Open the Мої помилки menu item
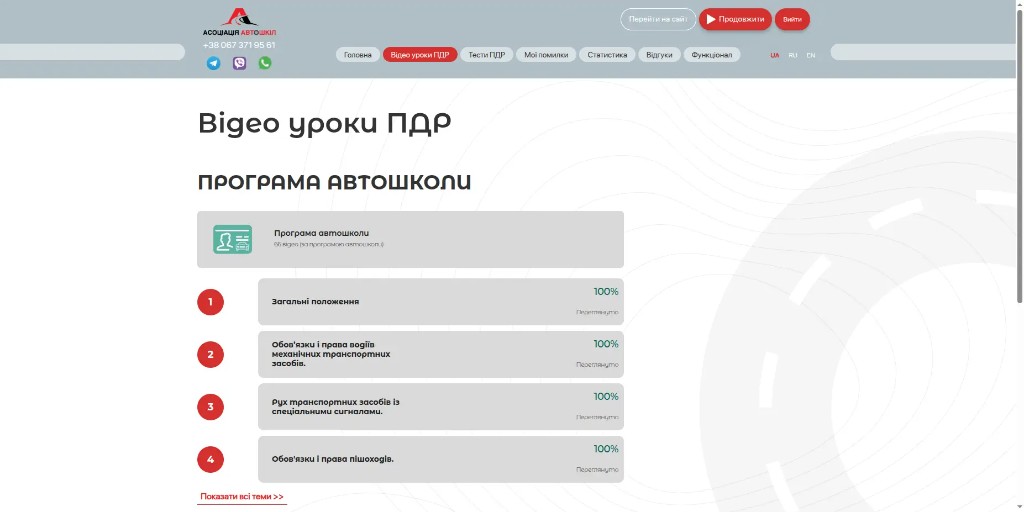Image resolution: width=1024 pixels, height=512 pixels. [x=546, y=55]
